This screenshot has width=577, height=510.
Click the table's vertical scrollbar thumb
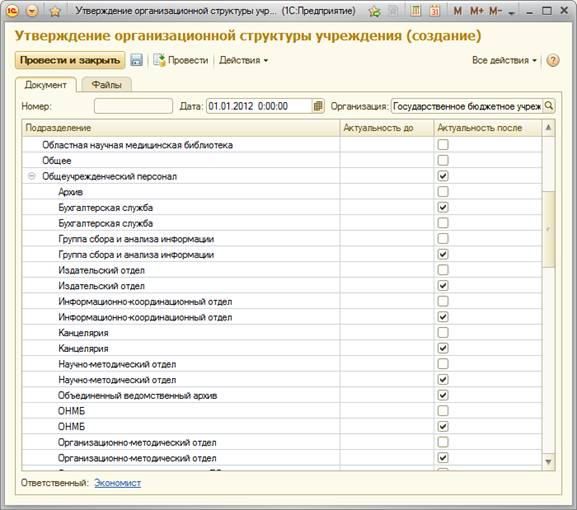pyautogui.click(x=548, y=229)
